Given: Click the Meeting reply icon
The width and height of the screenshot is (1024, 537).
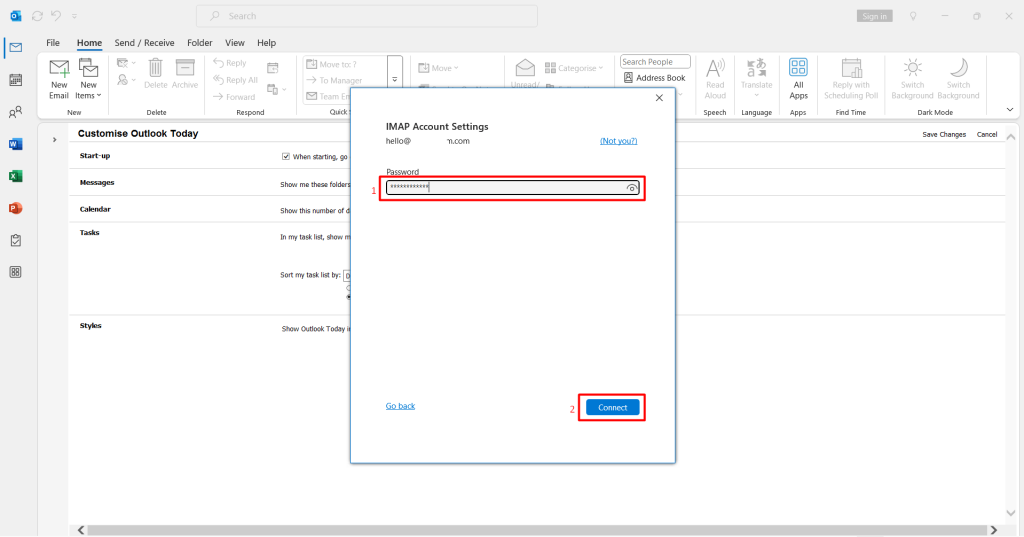Looking at the screenshot, I should coord(272,67).
